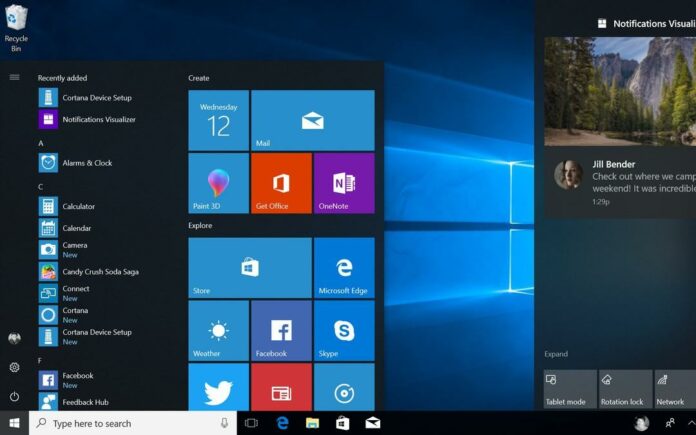Open the Facebook tile

point(281,331)
